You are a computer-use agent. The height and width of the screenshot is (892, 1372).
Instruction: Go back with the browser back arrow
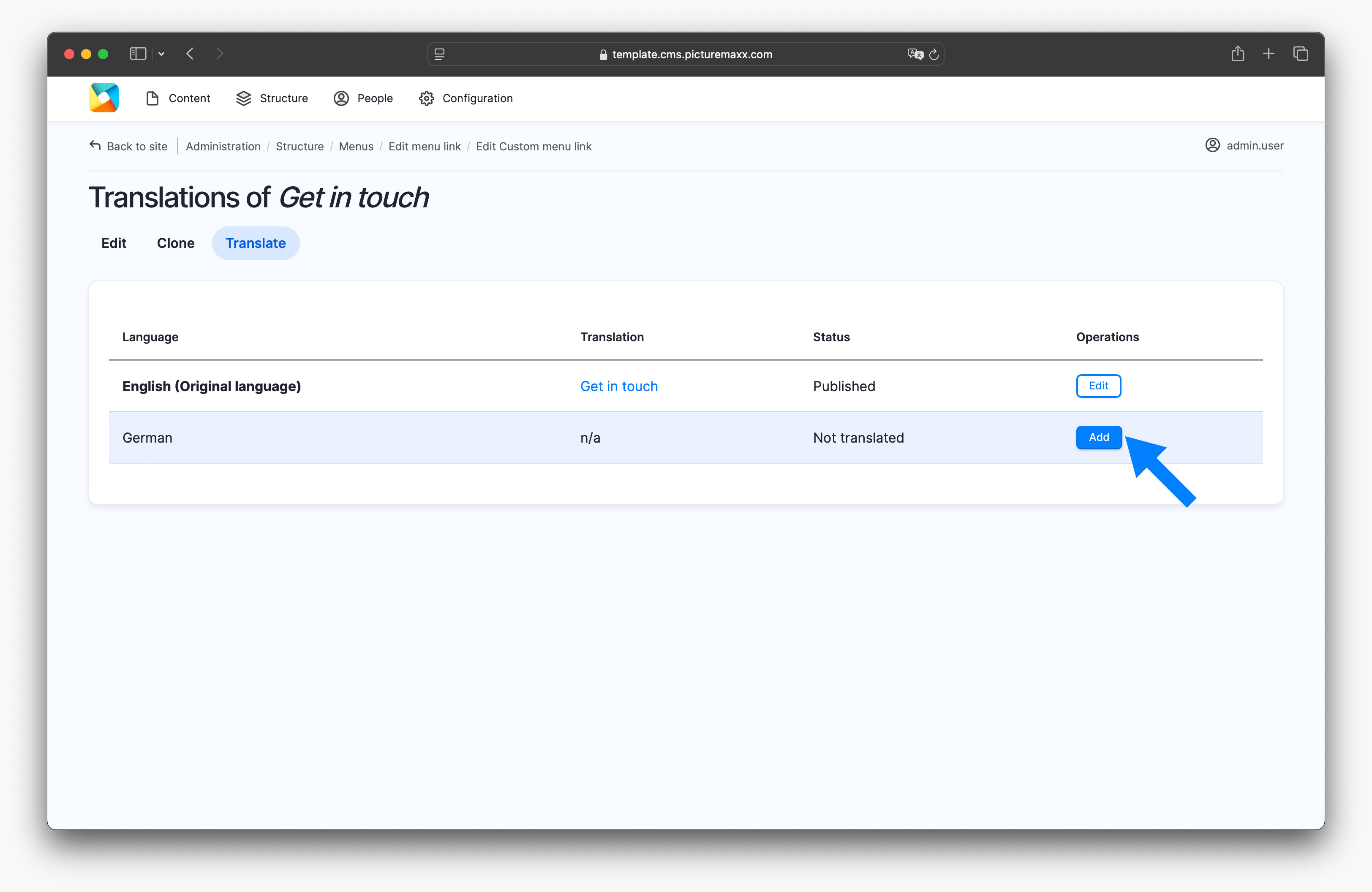coord(190,54)
